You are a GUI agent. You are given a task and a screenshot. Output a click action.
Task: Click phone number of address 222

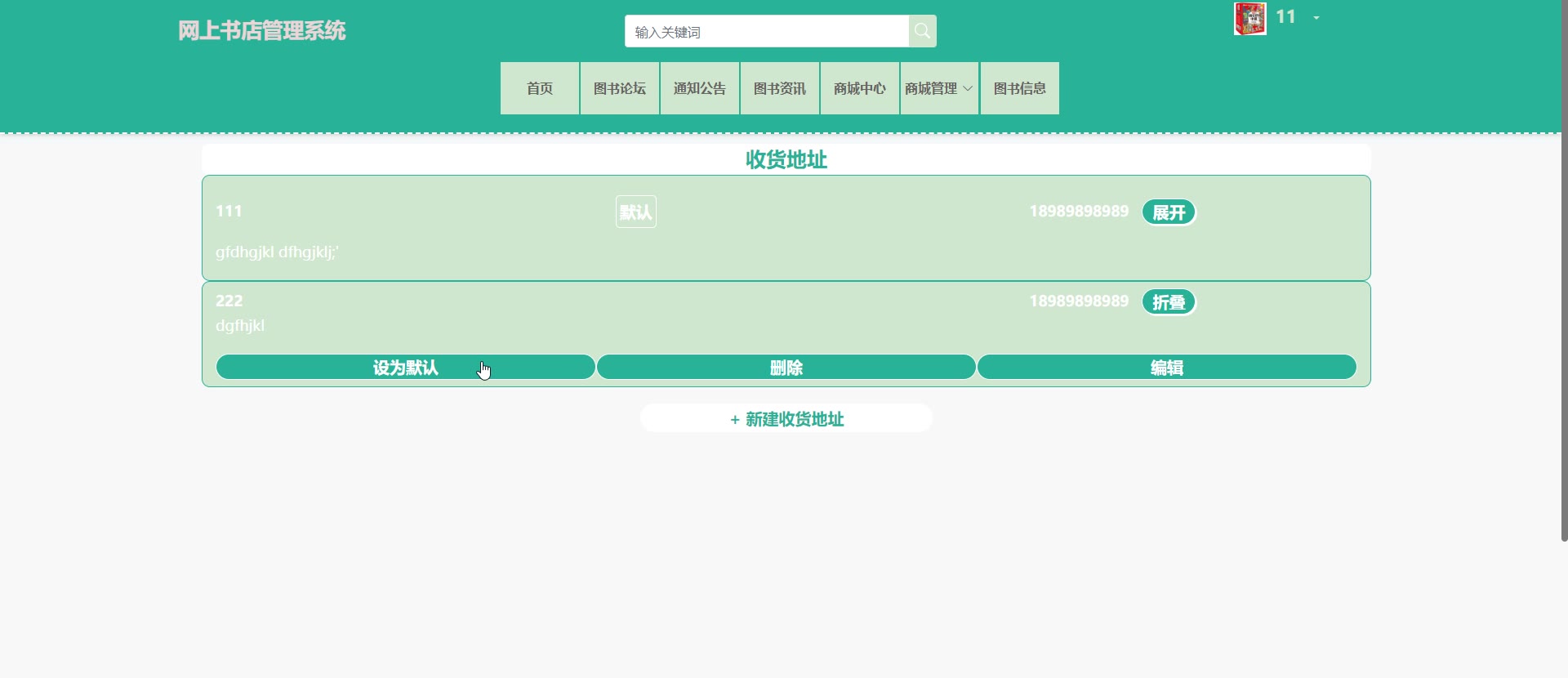tap(1079, 301)
